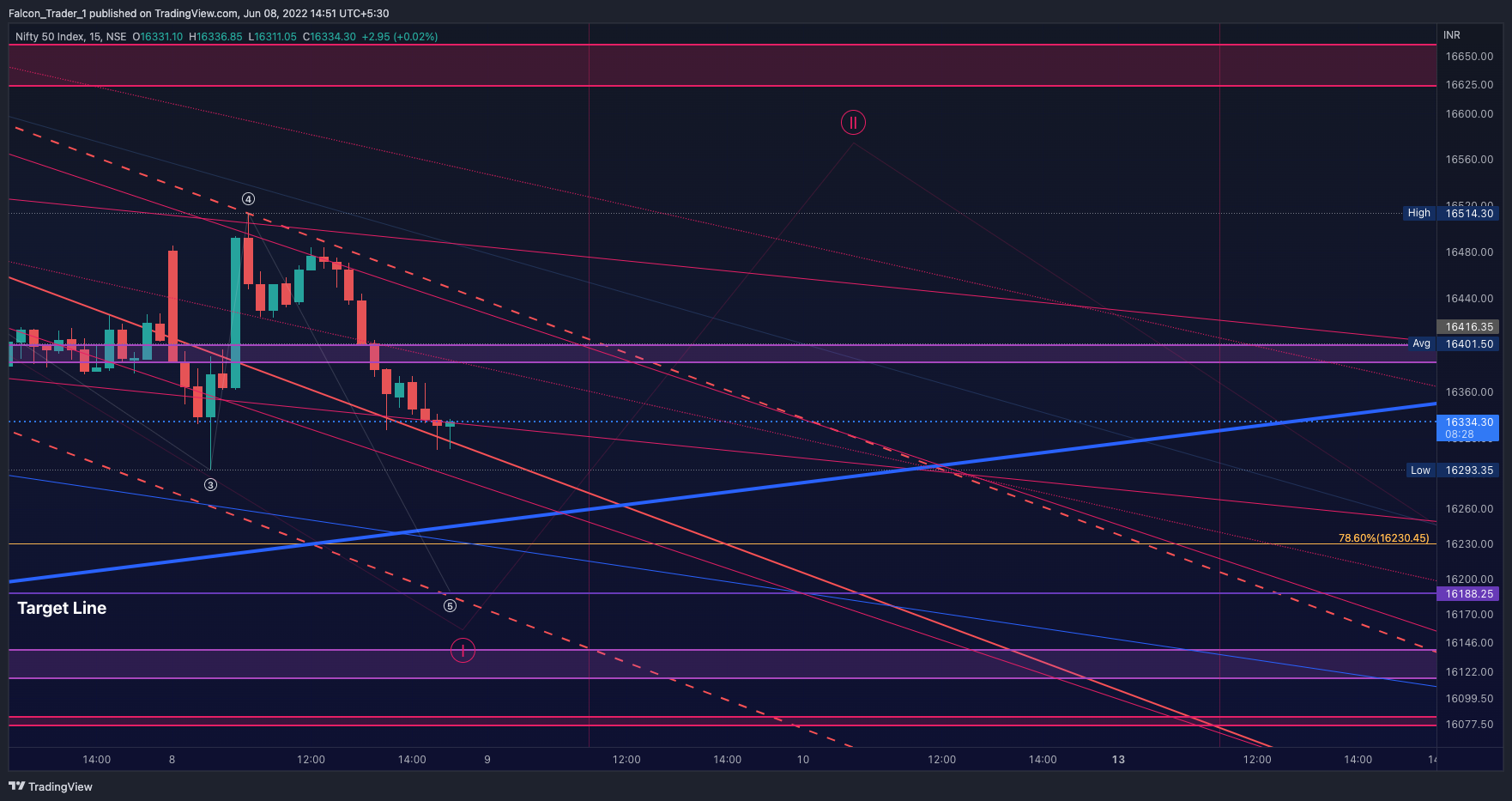Select the thick blue rising trendline
The height and width of the screenshot is (801, 1512).
(723, 493)
